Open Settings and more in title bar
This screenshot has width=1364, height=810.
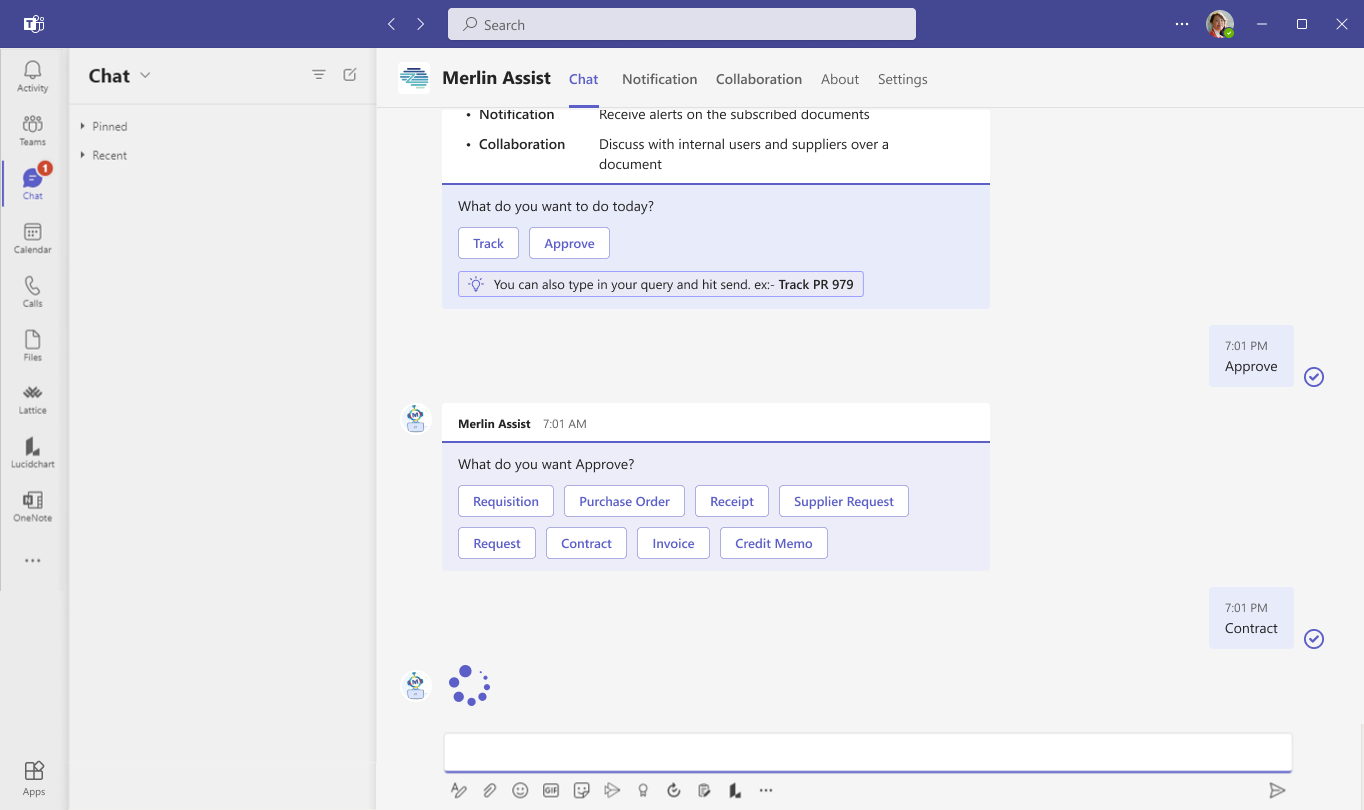1182,24
